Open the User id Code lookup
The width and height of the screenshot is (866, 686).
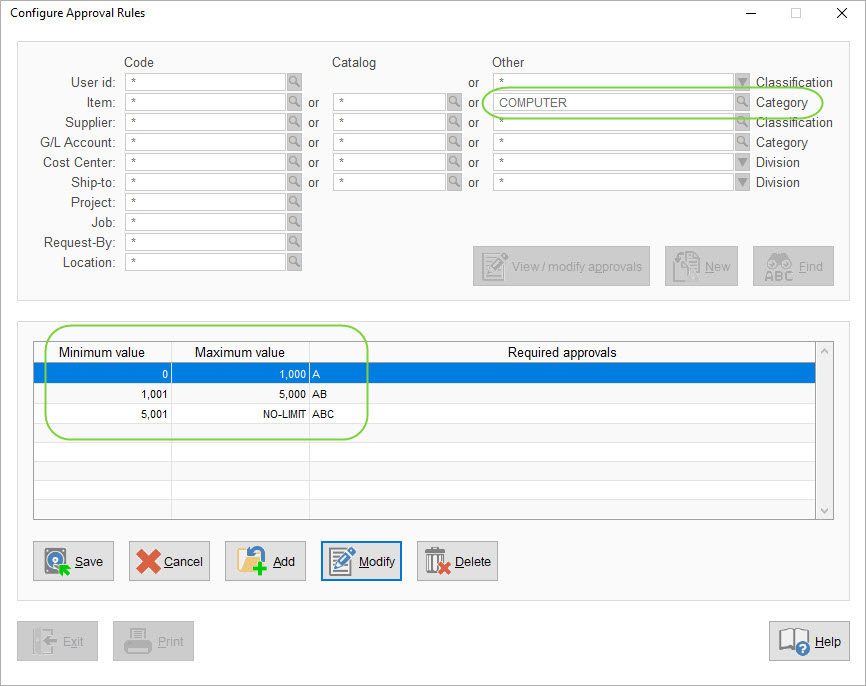click(295, 82)
